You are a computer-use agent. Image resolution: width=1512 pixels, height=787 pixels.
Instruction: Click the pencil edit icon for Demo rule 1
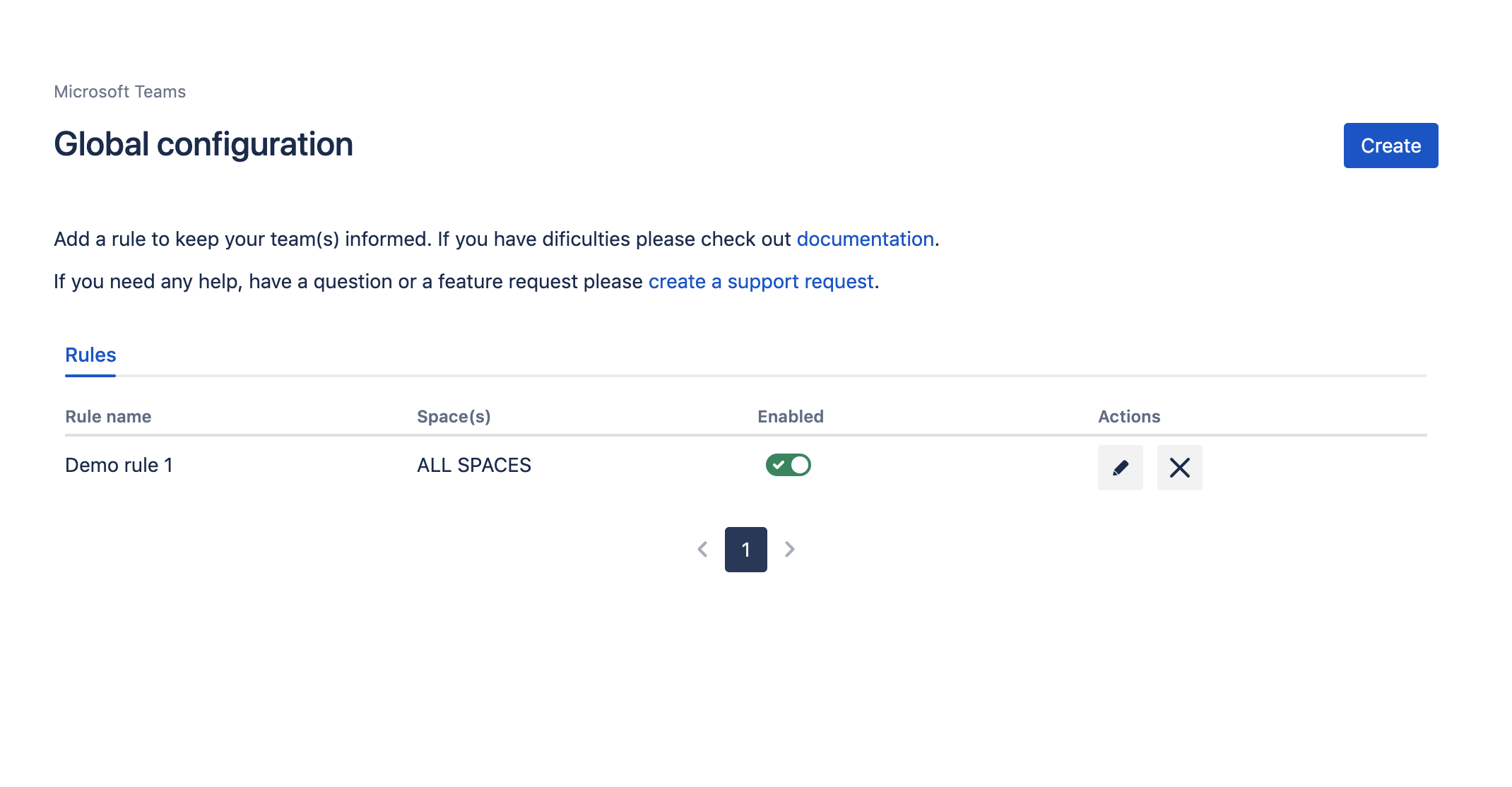(1120, 468)
